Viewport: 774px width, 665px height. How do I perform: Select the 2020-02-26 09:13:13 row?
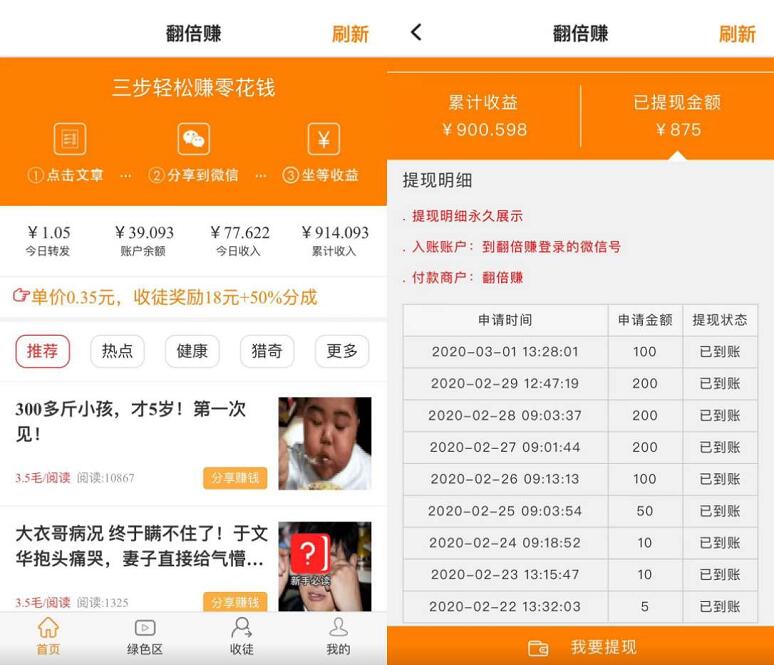[580, 479]
